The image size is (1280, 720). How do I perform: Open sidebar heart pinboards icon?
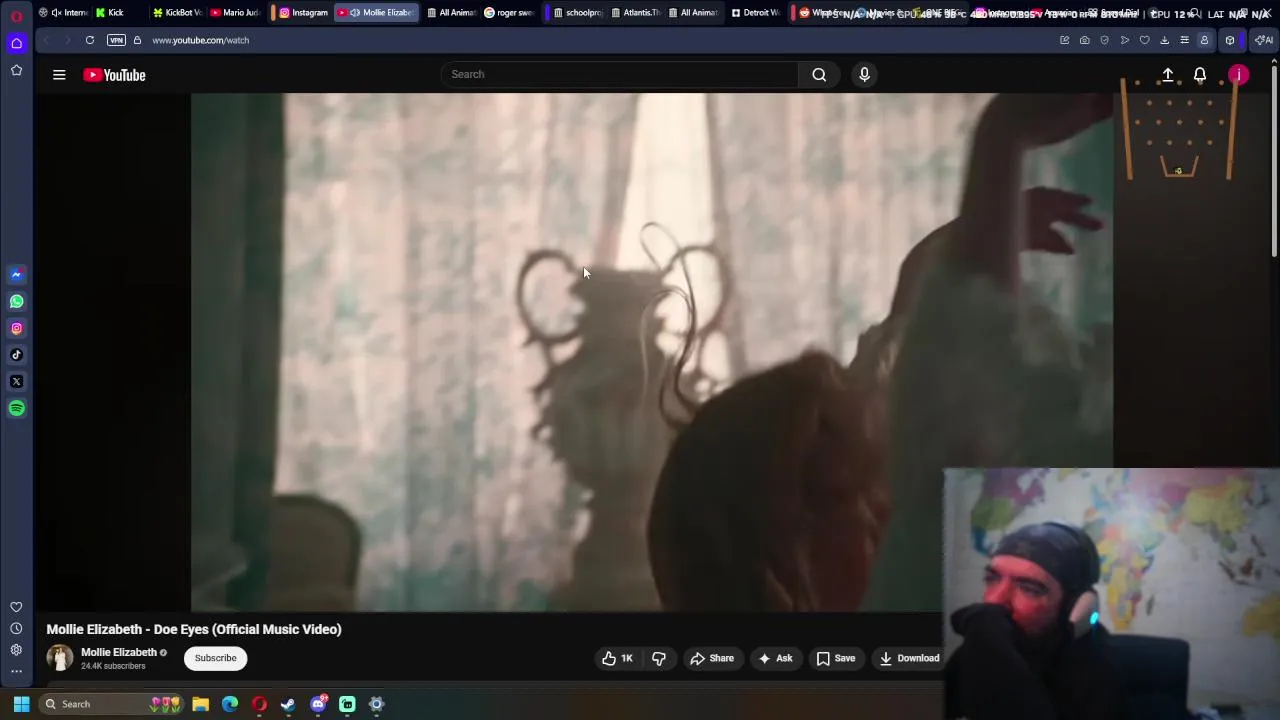[x=16, y=607]
